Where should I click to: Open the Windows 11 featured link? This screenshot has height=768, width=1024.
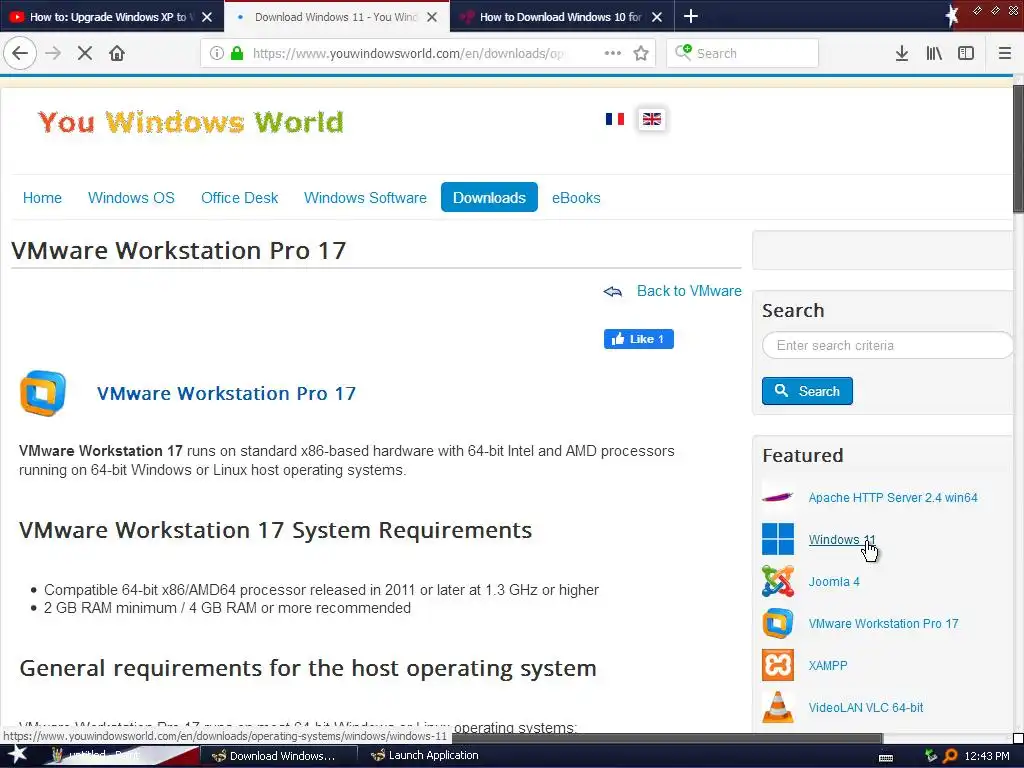[841, 539]
